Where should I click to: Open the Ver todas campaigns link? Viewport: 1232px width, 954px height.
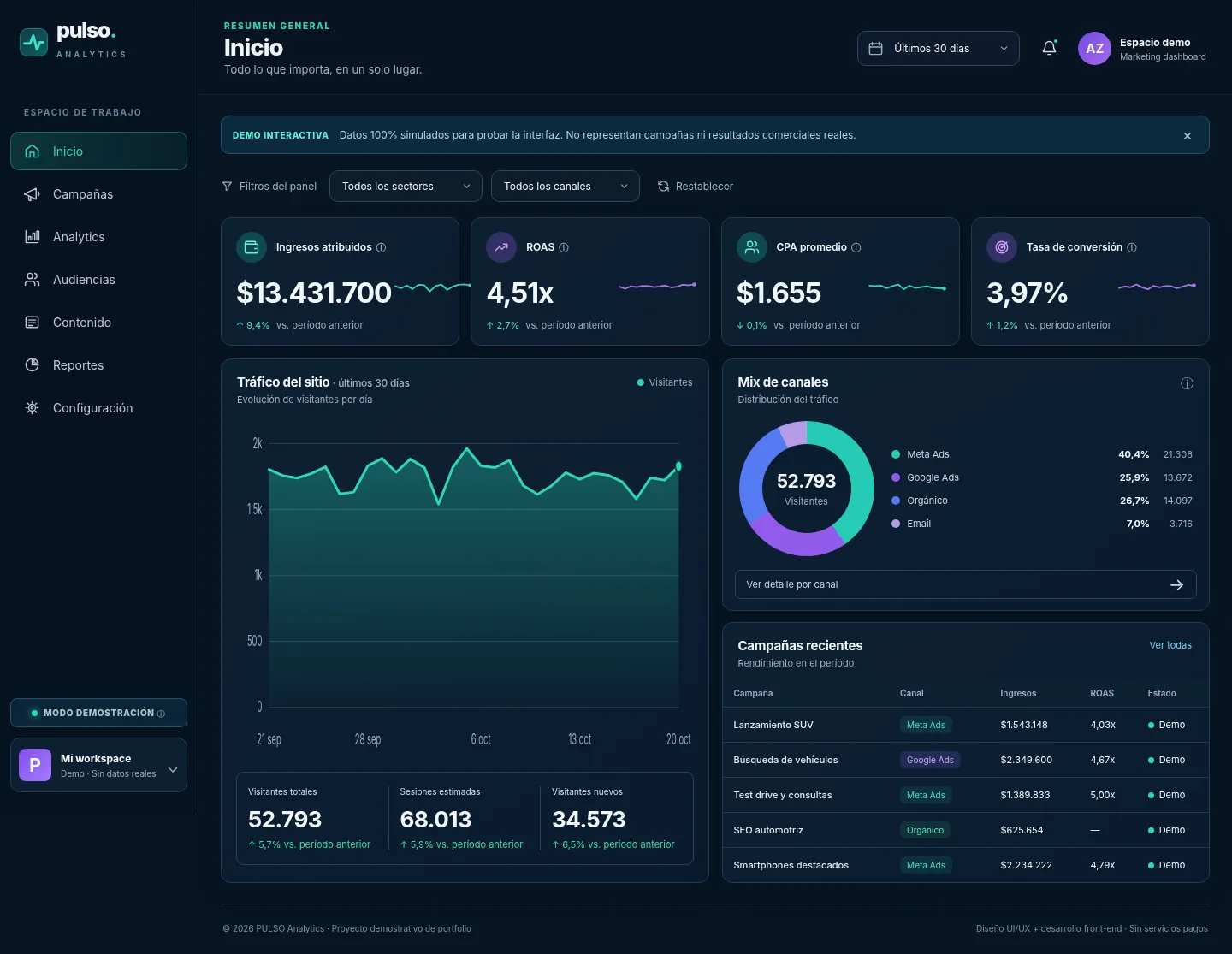click(1170, 645)
